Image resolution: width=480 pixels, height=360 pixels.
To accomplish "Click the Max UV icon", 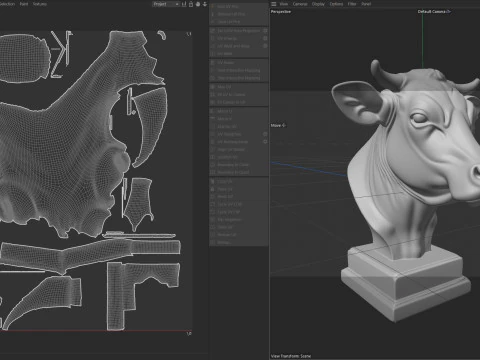I will tap(213, 87).
